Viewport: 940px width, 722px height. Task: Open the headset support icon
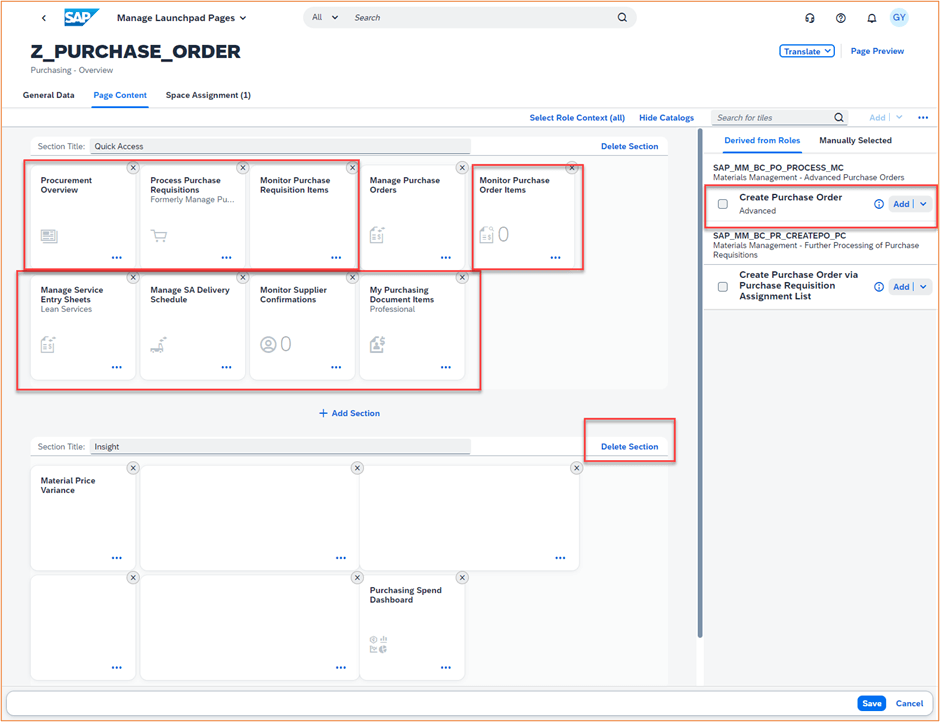[x=810, y=18]
